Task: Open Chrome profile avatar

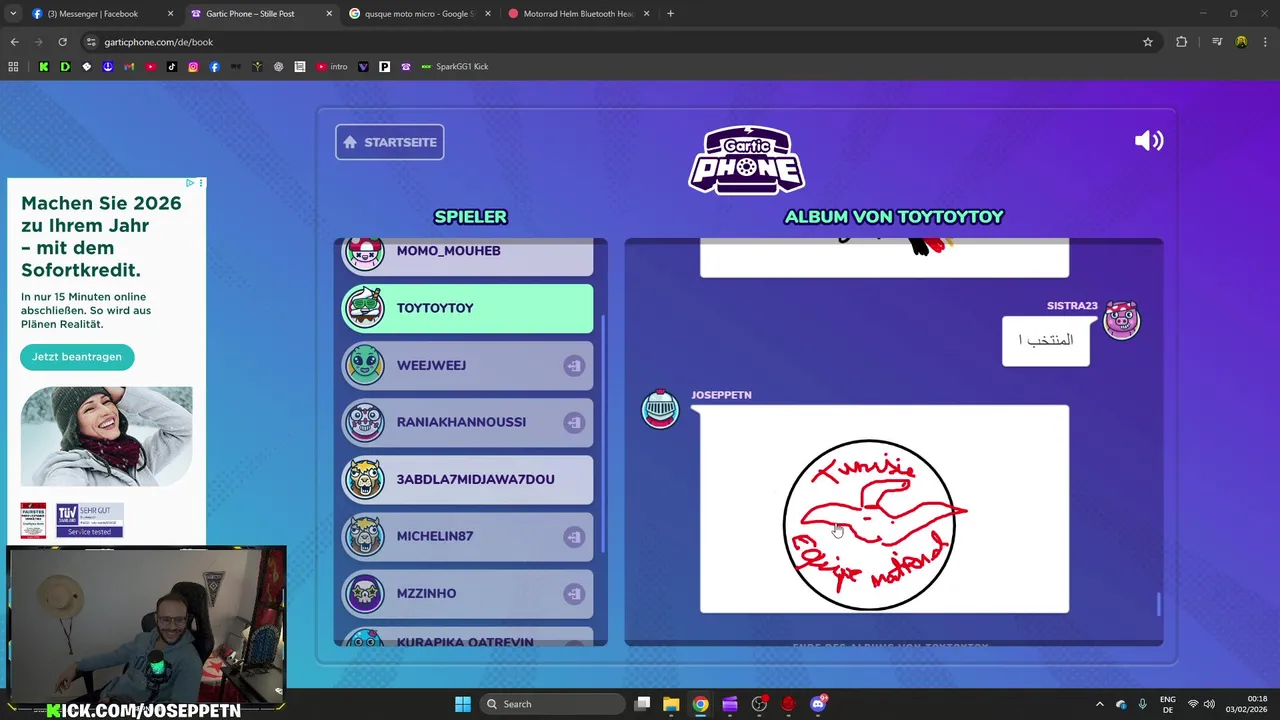Action: [1241, 42]
